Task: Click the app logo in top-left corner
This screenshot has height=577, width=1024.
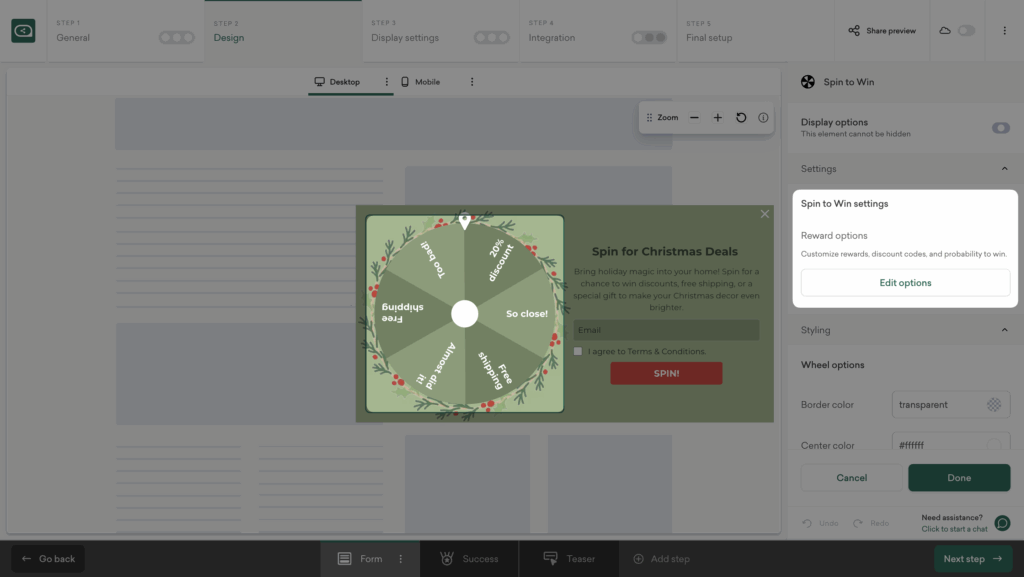Action: tap(23, 31)
